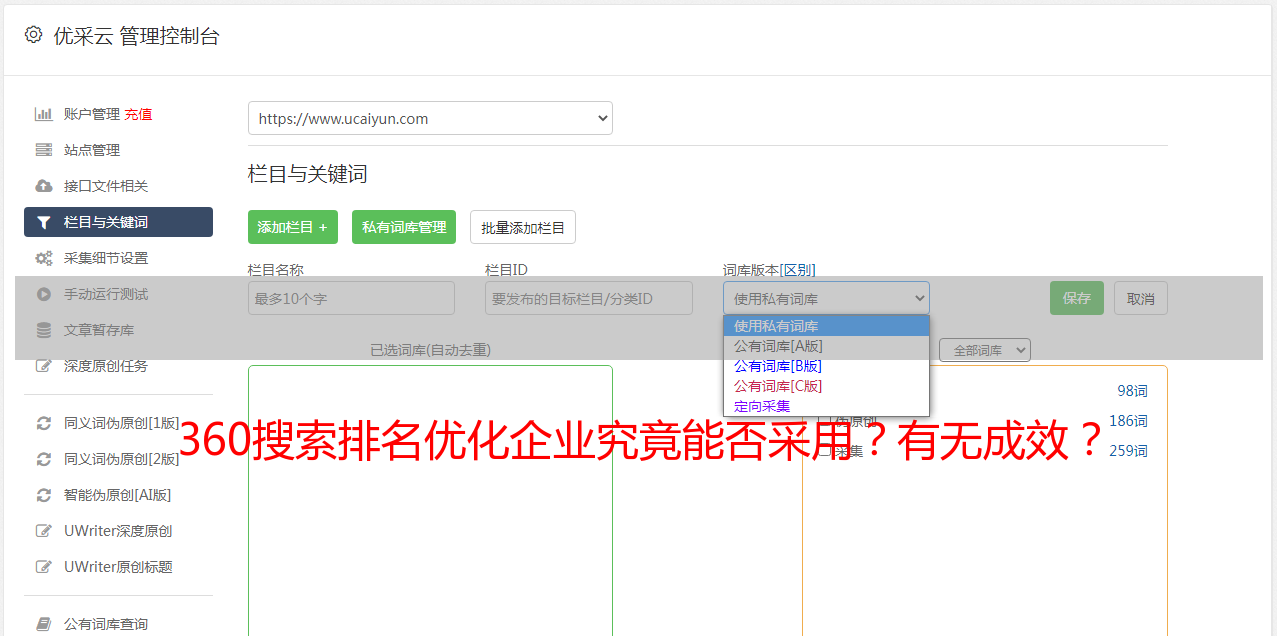Click the 批量添加栏目 button

523,227
